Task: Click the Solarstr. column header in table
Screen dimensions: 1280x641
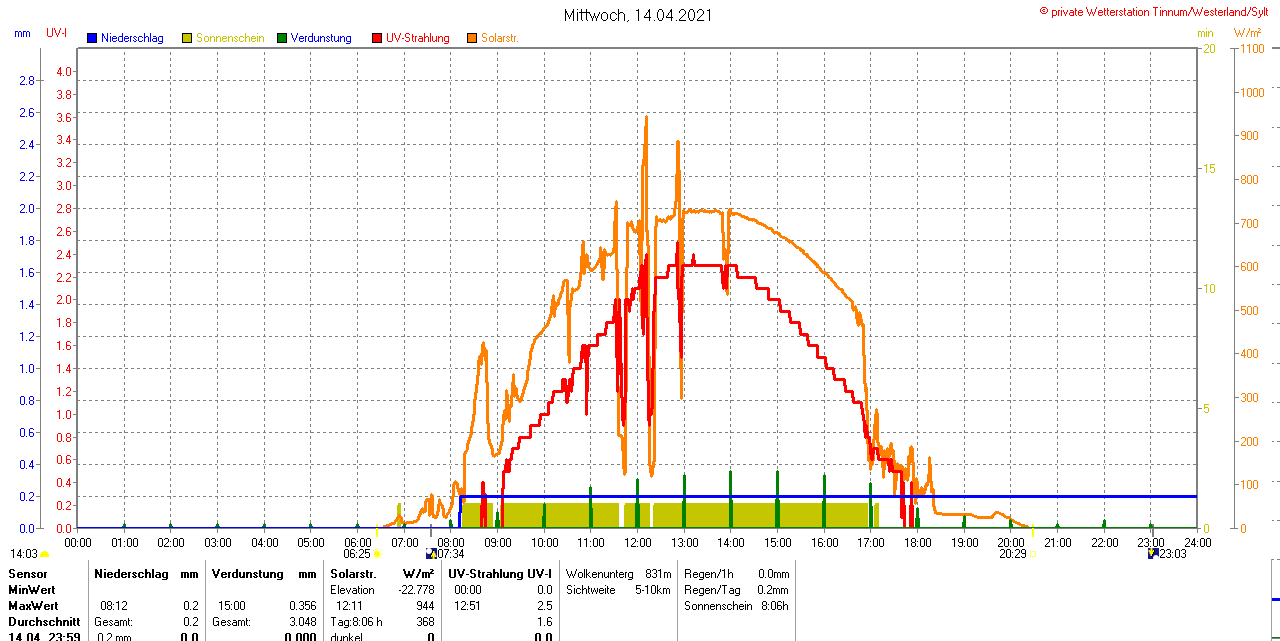Action: 353,574
